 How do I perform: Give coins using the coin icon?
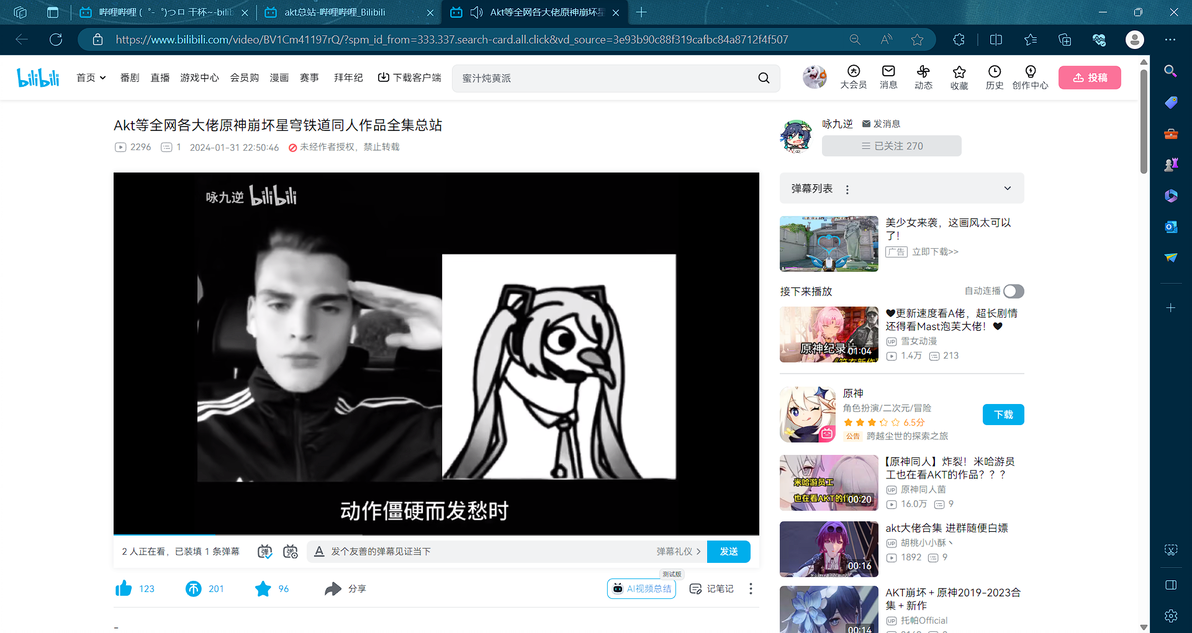click(193, 588)
